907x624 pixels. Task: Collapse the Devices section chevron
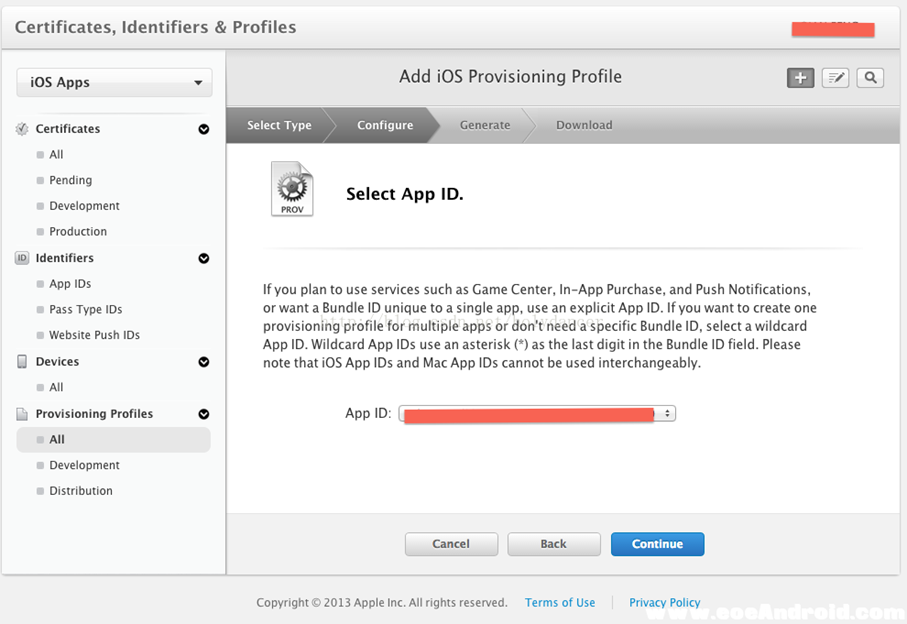pyautogui.click(x=204, y=362)
